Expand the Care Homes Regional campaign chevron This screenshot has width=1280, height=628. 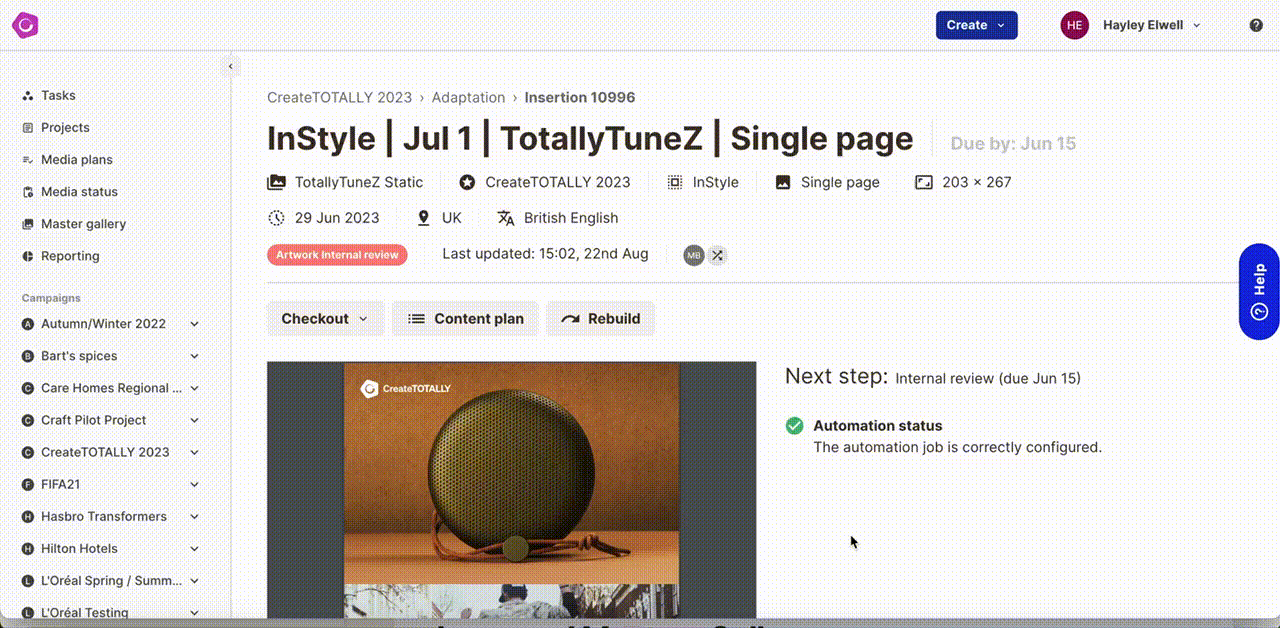point(194,388)
